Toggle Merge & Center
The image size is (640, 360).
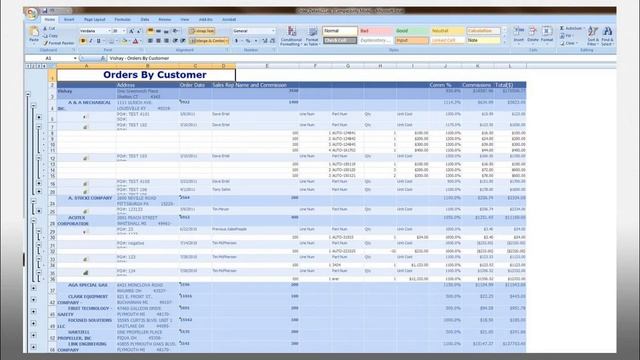coord(208,41)
